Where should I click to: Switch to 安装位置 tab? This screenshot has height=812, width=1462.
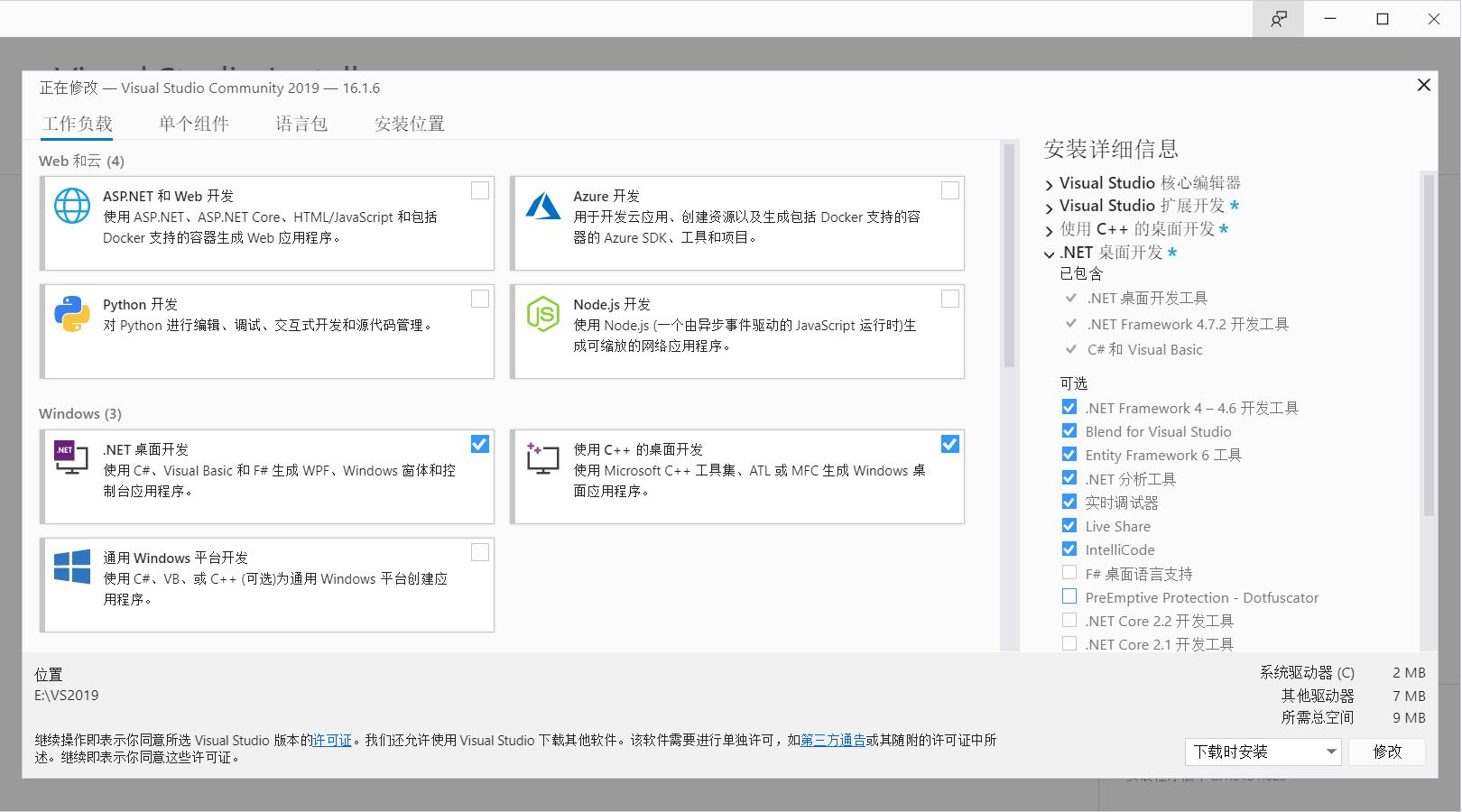click(x=410, y=124)
